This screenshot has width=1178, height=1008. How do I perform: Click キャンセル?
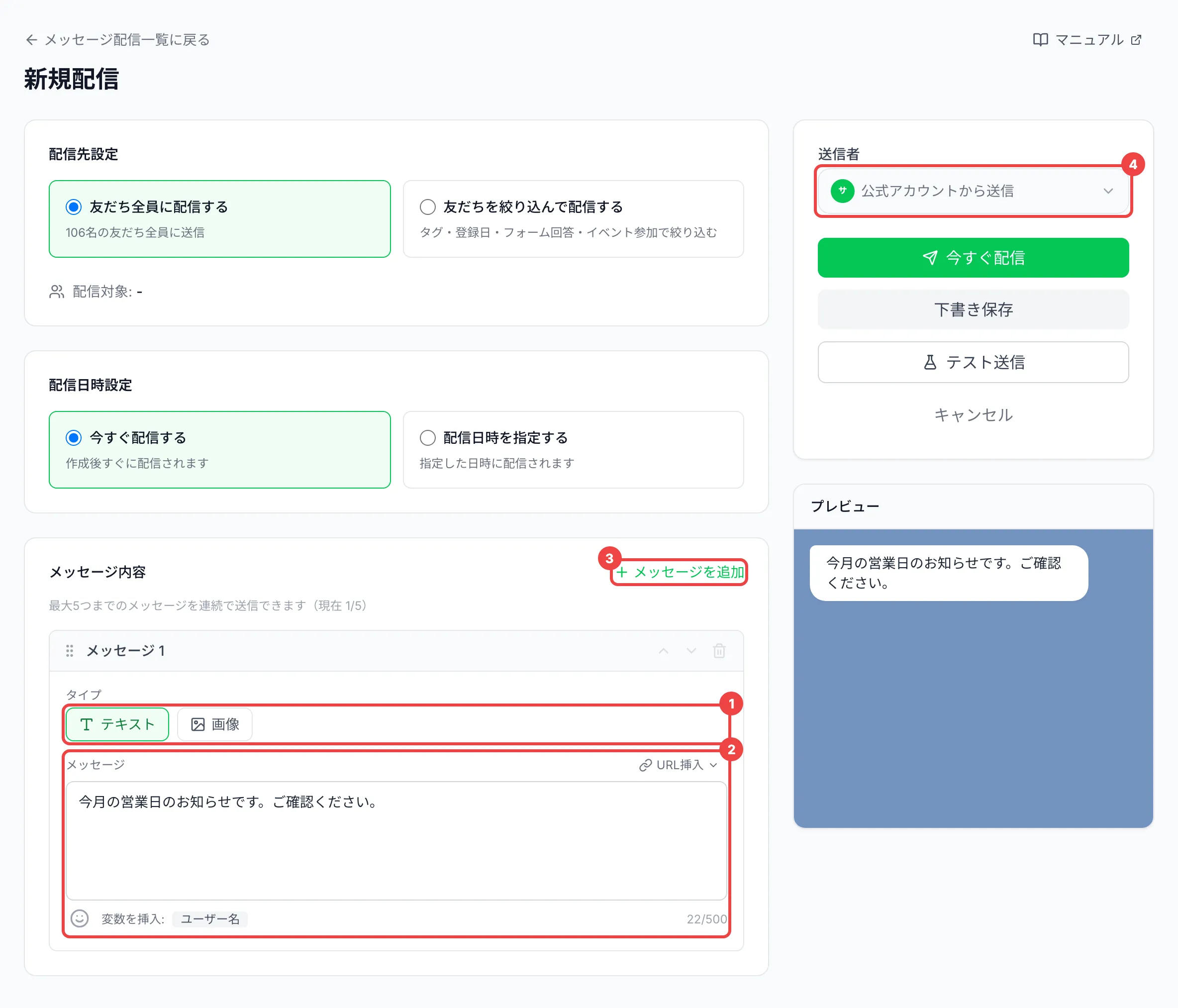(x=973, y=415)
